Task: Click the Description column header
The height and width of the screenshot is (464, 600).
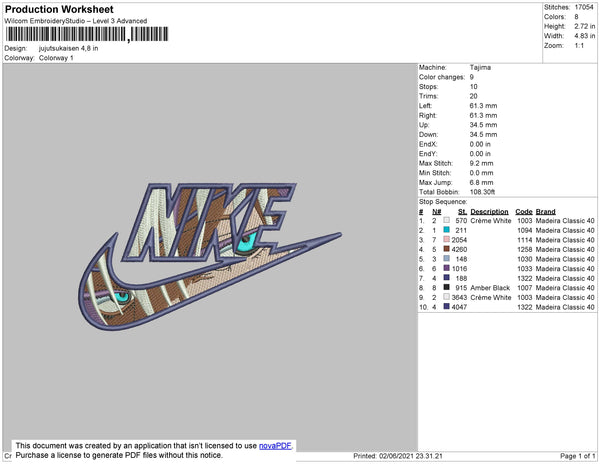Action: (489, 212)
